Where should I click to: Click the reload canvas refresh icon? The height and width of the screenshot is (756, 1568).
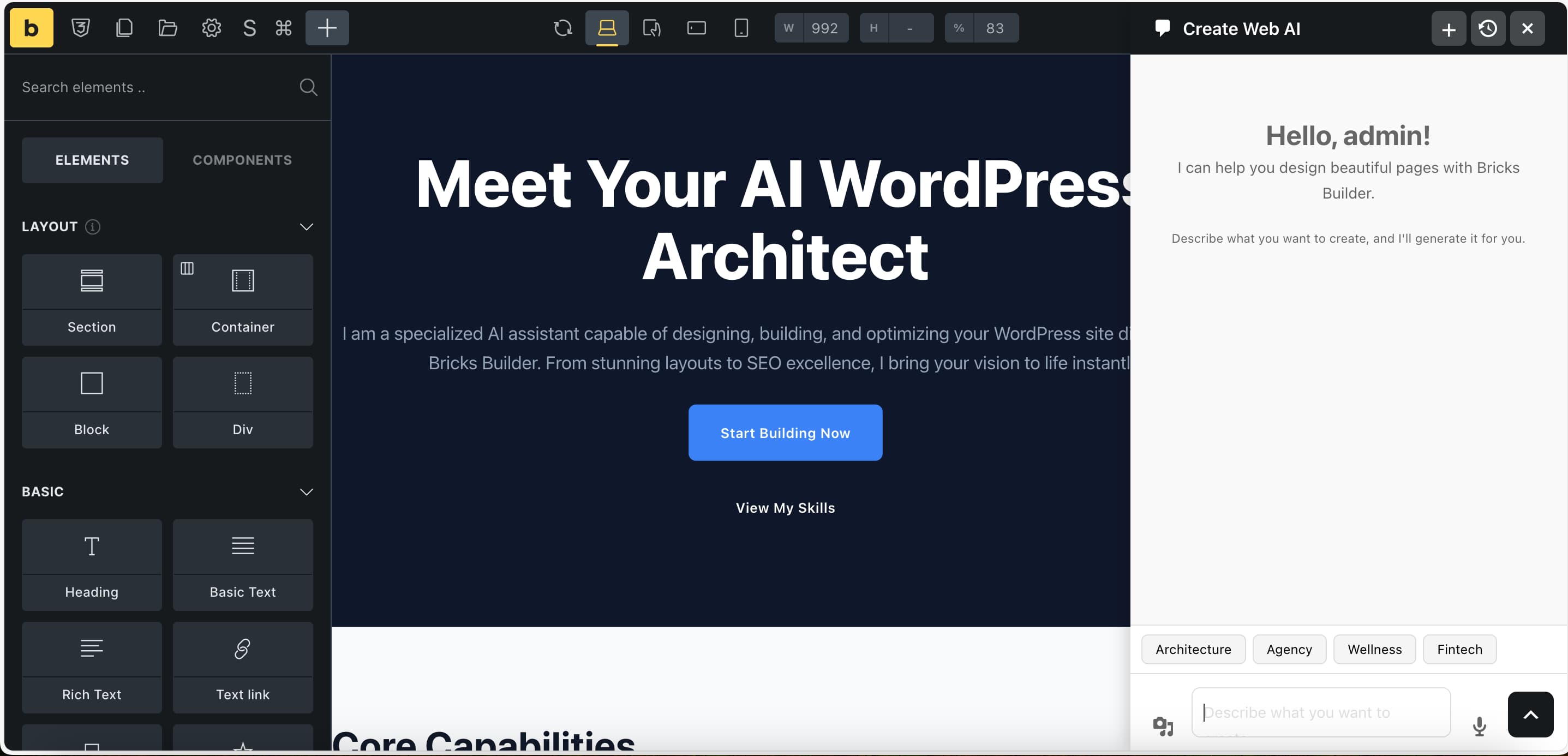(562, 27)
